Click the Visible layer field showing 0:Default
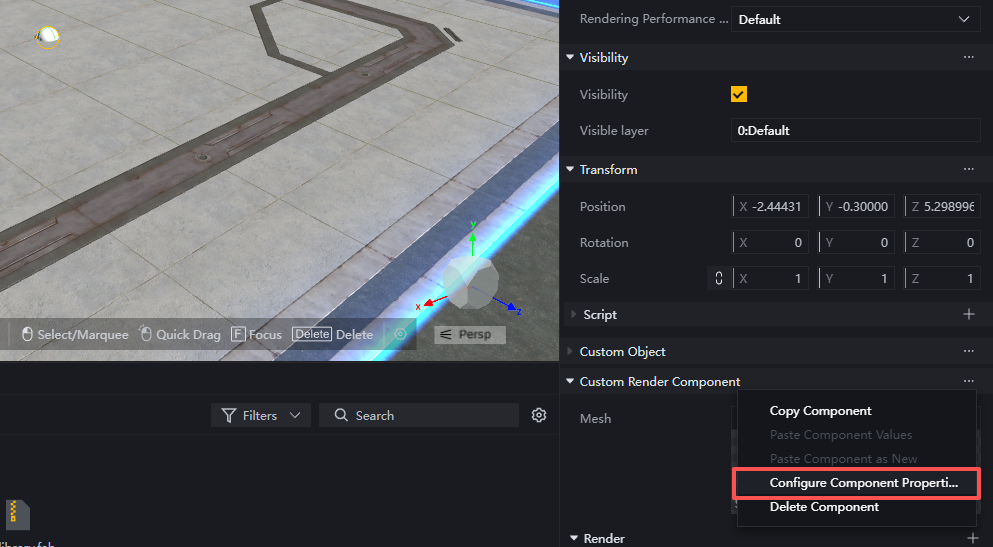Screen dimensions: 993x547 (x=855, y=130)
